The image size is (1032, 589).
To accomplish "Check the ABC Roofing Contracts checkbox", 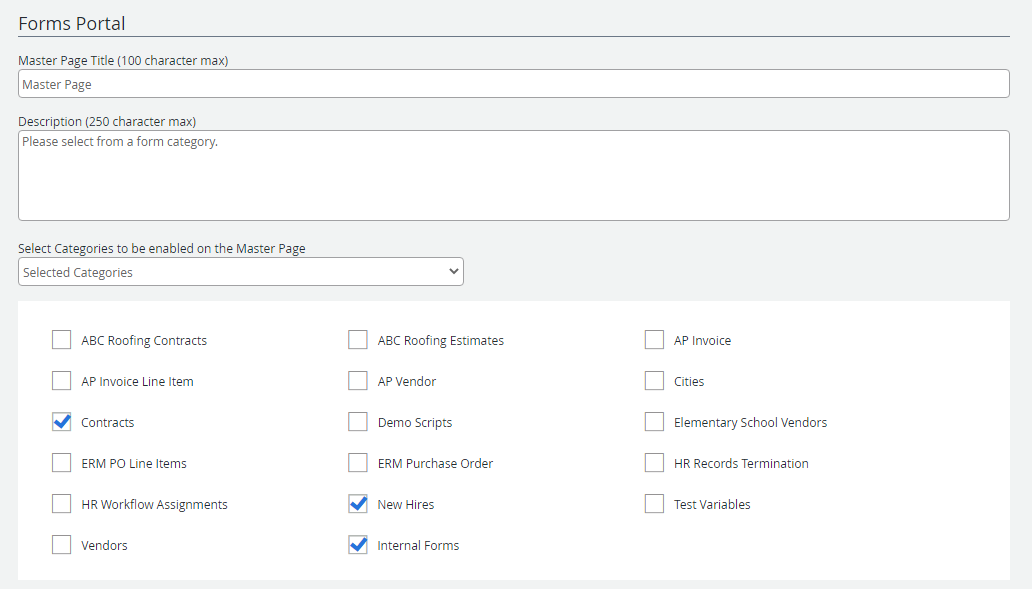I will point(62,340).
